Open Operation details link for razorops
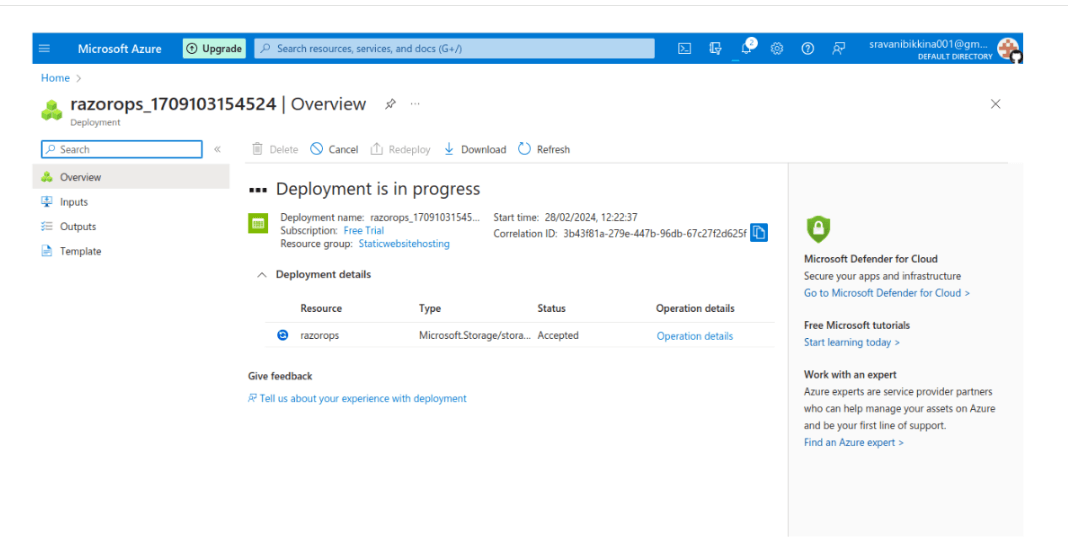The width and height of the screenshot is (1068, 545). pos(695,336)
